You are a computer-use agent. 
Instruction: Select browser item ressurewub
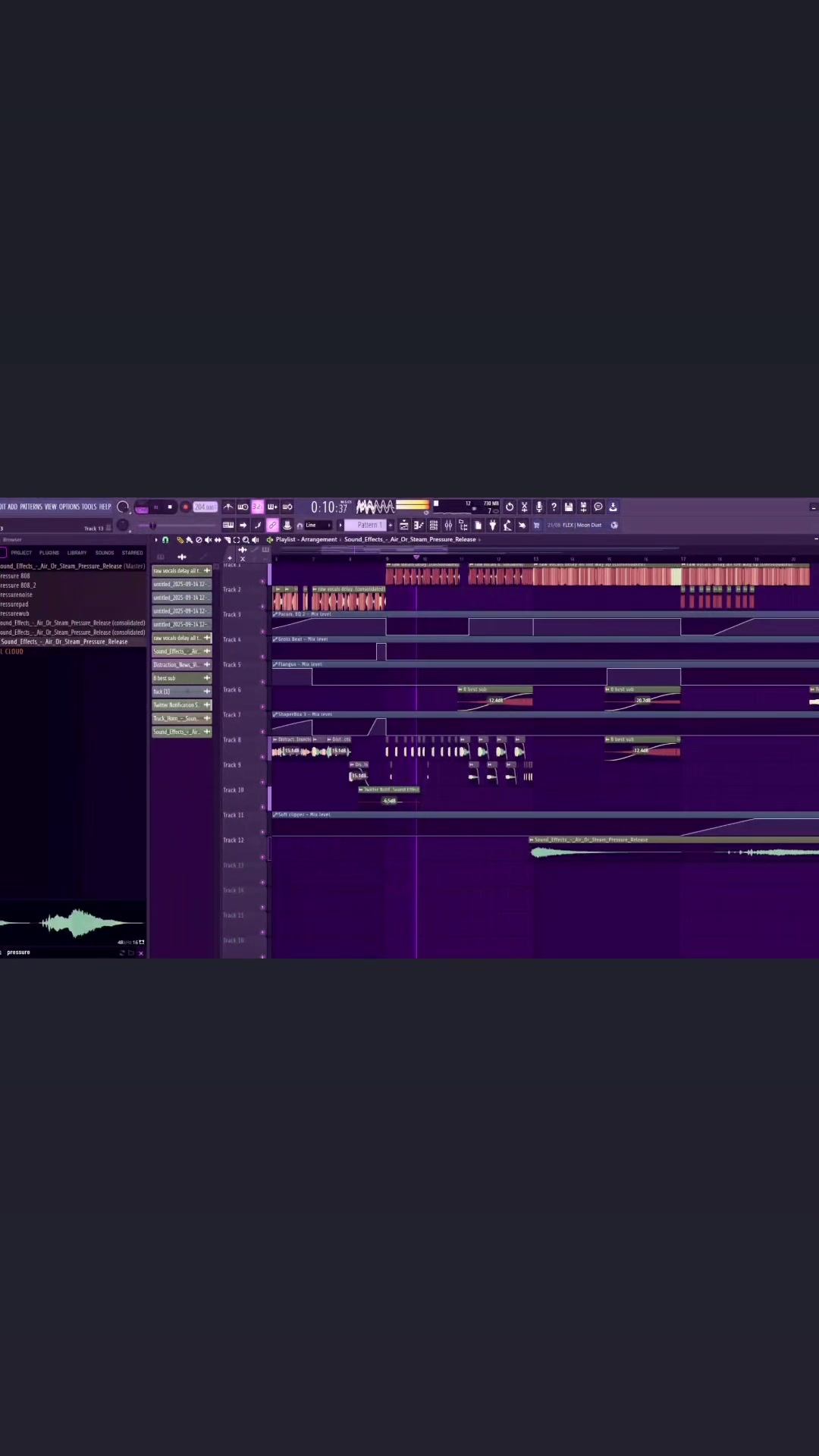click(15, 613)
